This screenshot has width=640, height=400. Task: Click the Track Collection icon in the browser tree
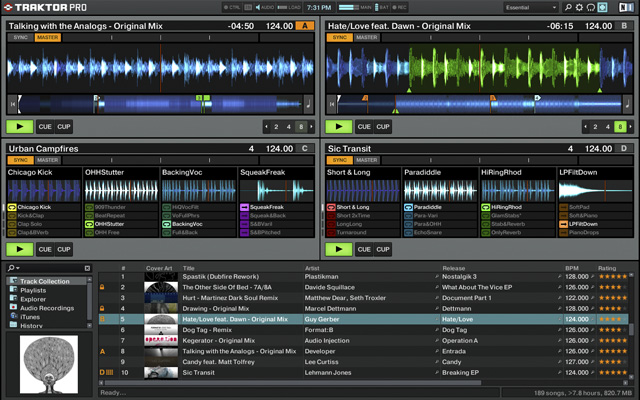tap(13, 281)
